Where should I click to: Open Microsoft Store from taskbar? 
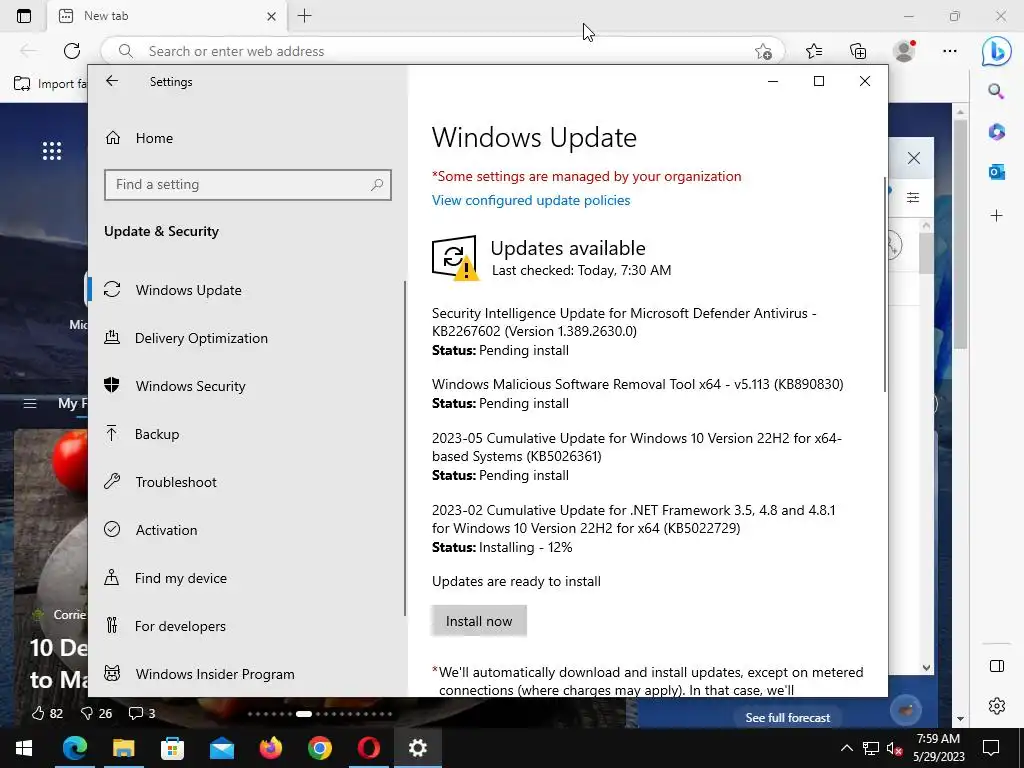[x=172, y=748]
